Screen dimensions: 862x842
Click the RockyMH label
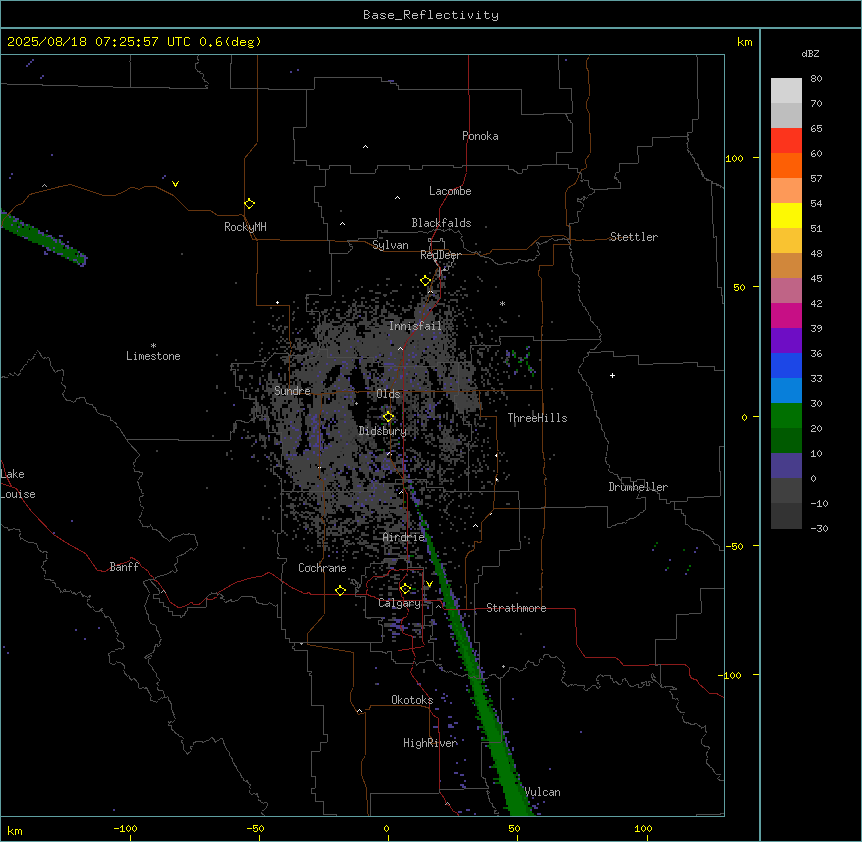(245, 227)
